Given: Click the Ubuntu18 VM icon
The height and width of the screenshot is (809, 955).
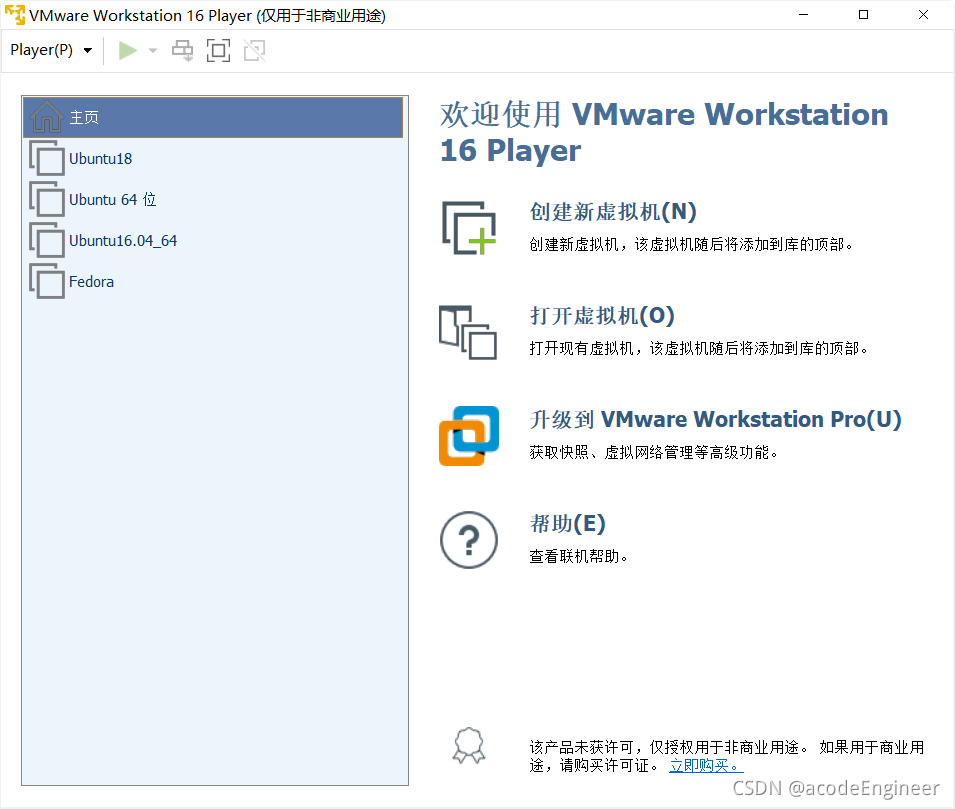Looking at the screenshot, I should (47, 159).
